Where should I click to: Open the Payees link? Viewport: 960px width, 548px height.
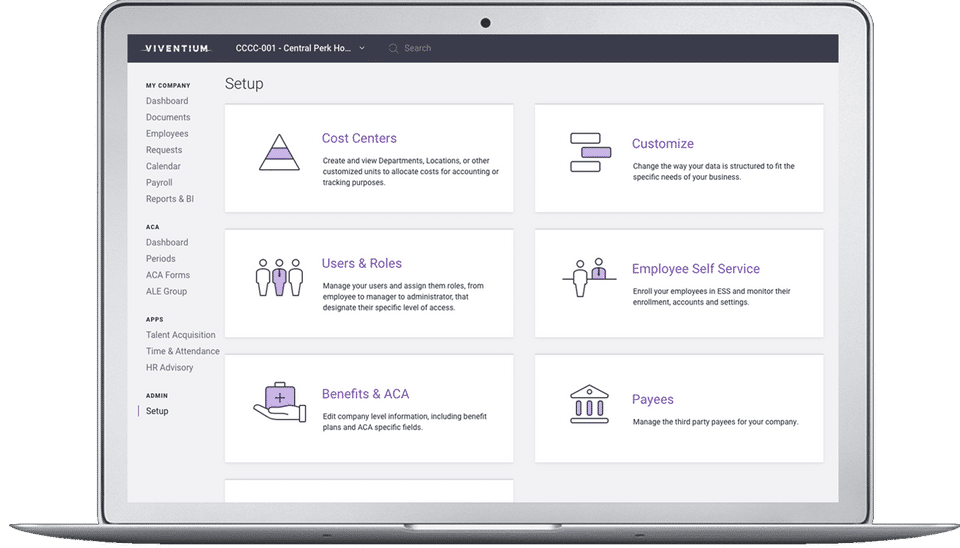coord(653,400)
